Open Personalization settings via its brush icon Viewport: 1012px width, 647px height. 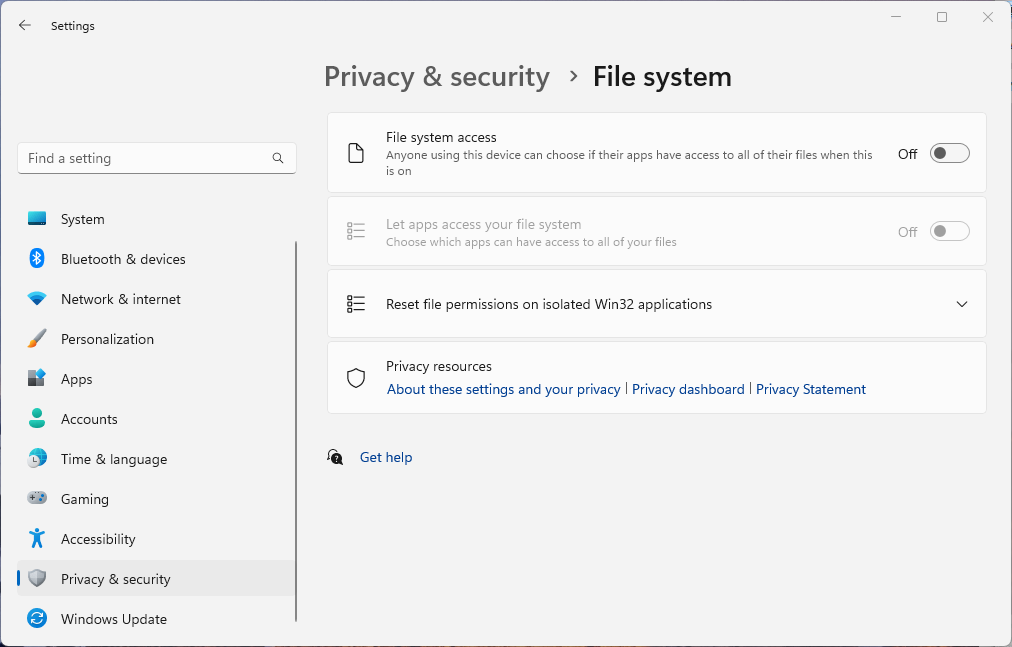click(x=37, y=339)
